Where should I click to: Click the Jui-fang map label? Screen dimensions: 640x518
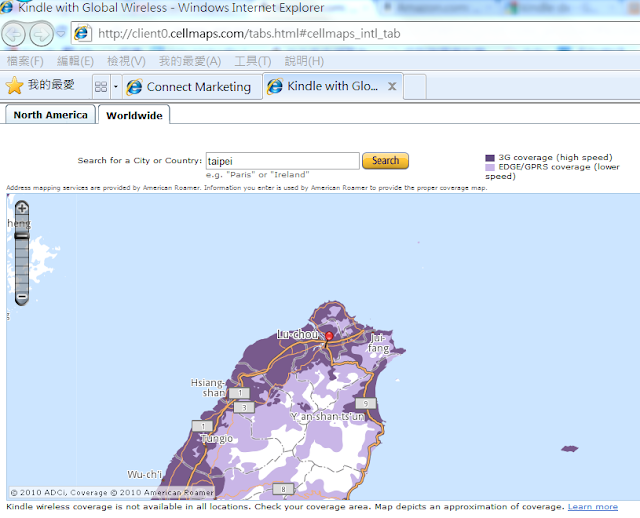click(x=378, y=343)
